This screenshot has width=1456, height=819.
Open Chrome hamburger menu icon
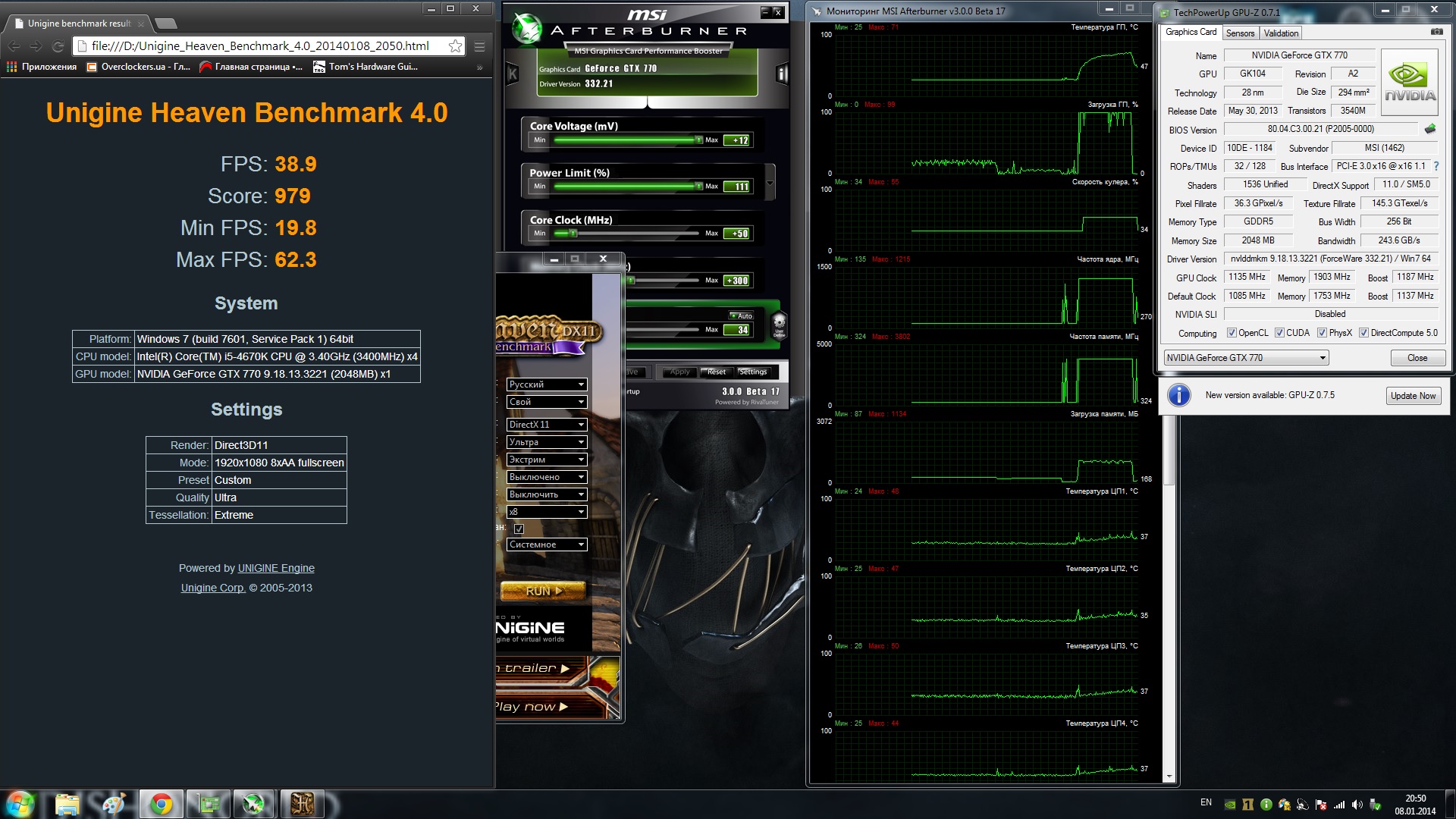(479, 46)
